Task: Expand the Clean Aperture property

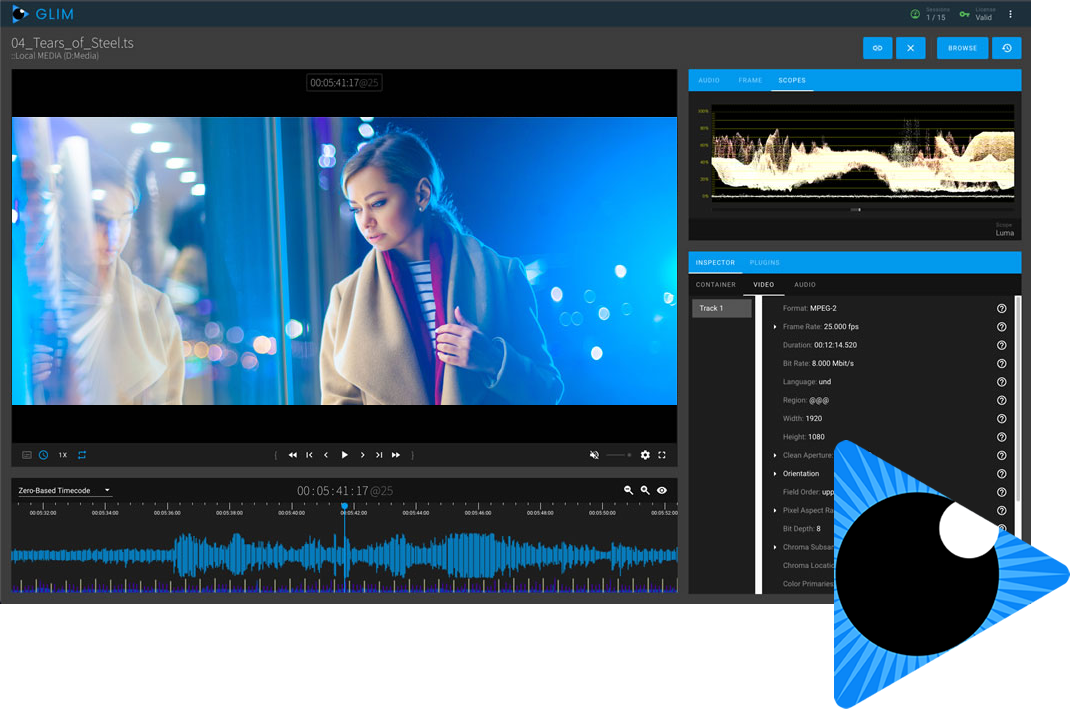Action: pyautogui.click(x=775, y=455)
